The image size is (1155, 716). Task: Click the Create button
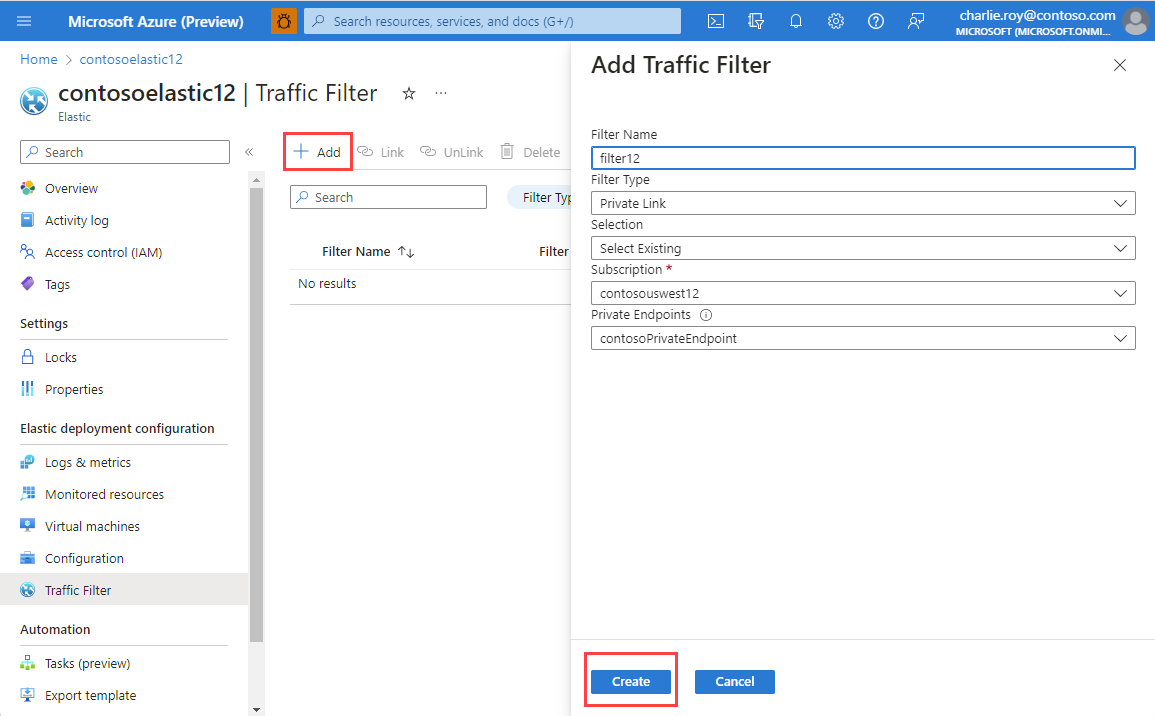631,681
